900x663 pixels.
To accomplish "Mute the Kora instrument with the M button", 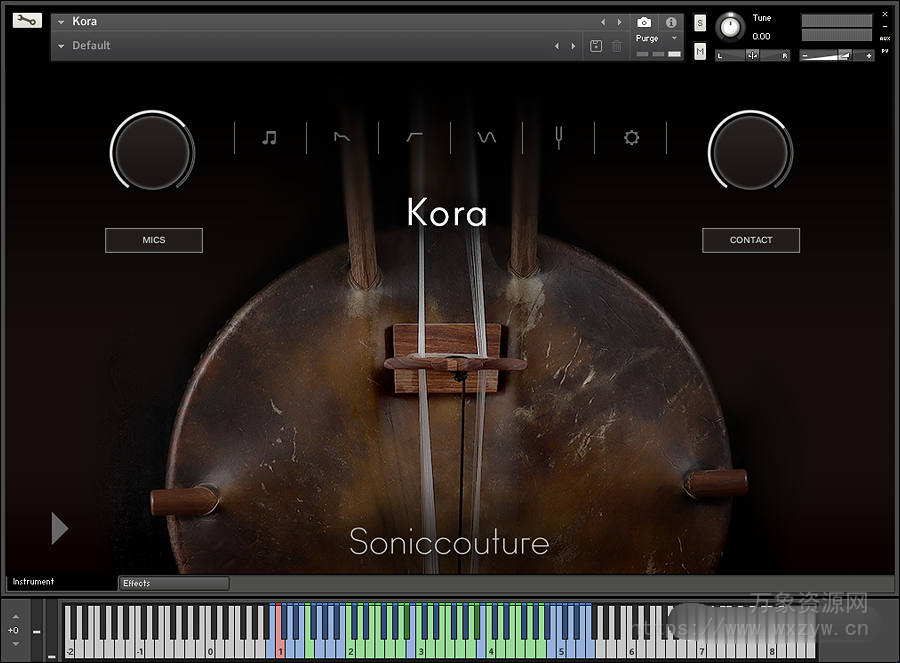I will pyautogui.click(x=698, y=50).
